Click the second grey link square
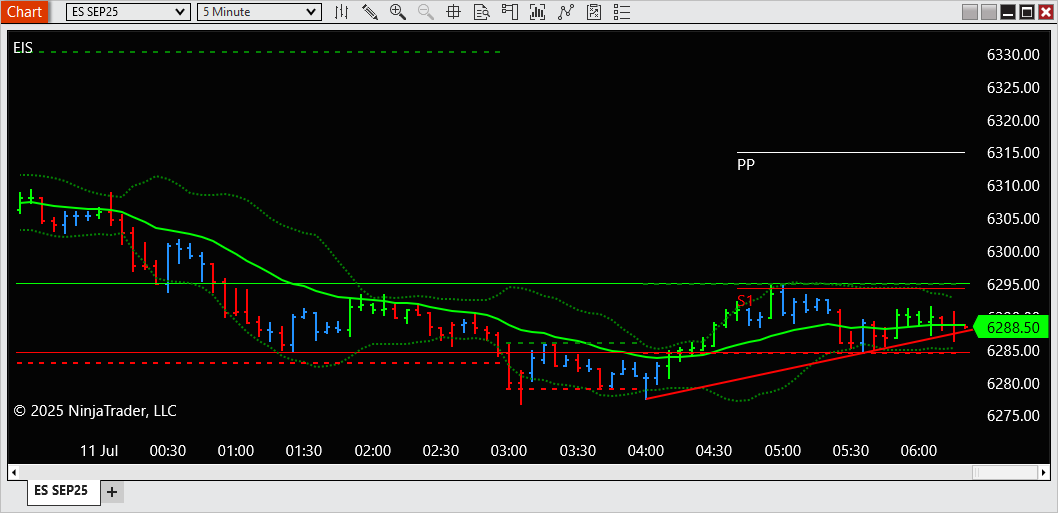Viewport: 1058px width, 513px height. point(989,12)
